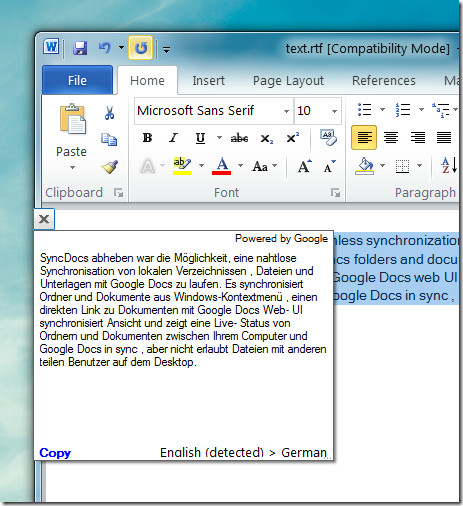Click the Paste clipboard icon
Image resolution: width=463 pixels, height=506 pixels.
click(72, 119)
